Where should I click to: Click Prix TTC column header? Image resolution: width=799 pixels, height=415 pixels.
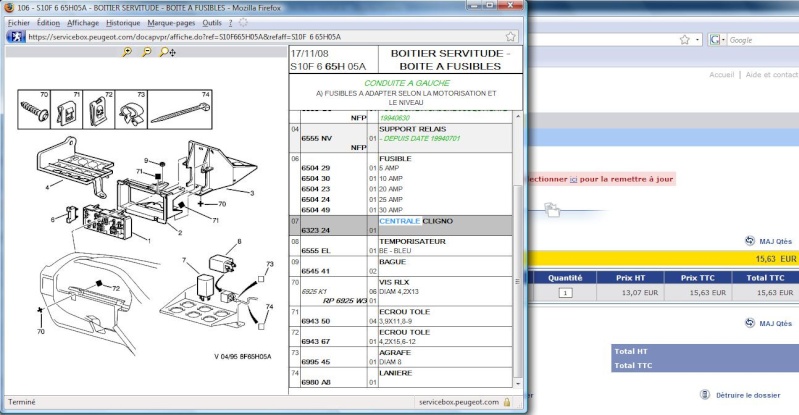698,278
